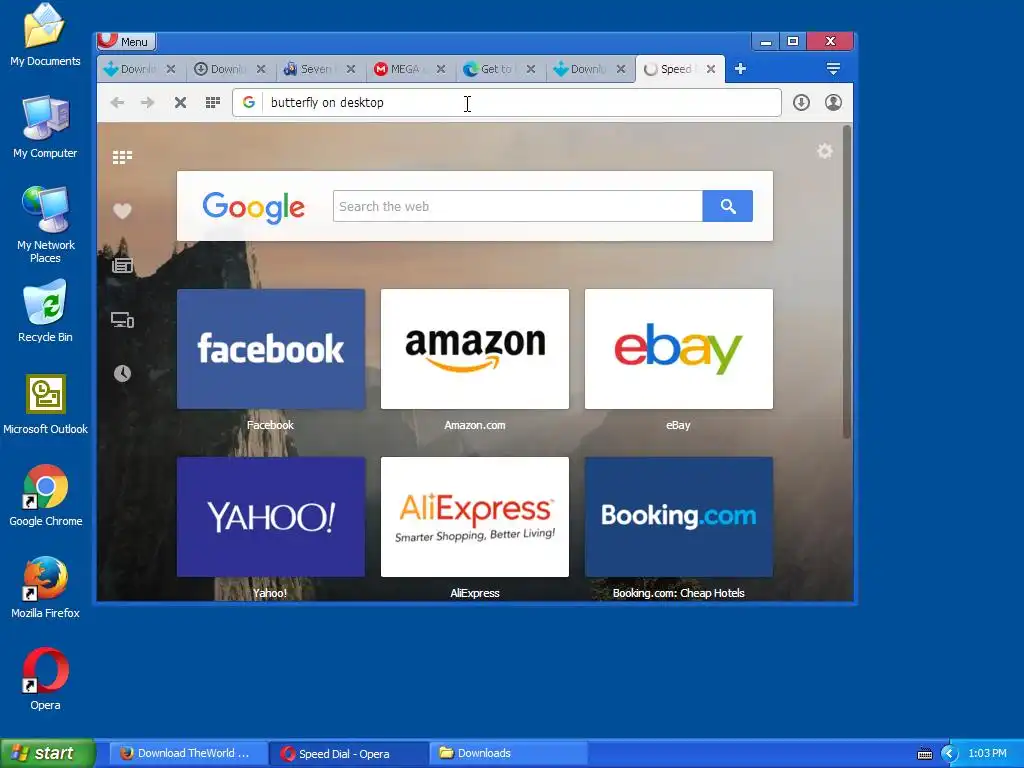1024x768 pixels.
Task: Open the eBay speed dial tile
Action: [x=679, y=349]
